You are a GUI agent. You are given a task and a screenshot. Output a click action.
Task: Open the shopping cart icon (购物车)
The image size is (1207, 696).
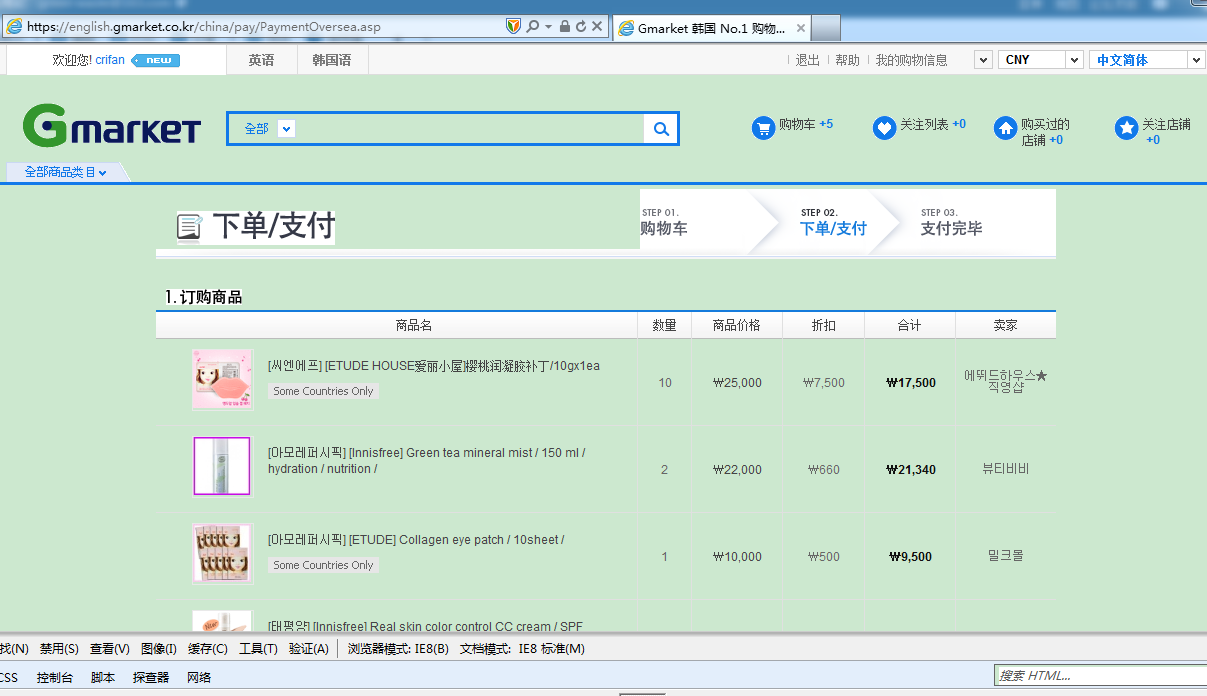763,128
